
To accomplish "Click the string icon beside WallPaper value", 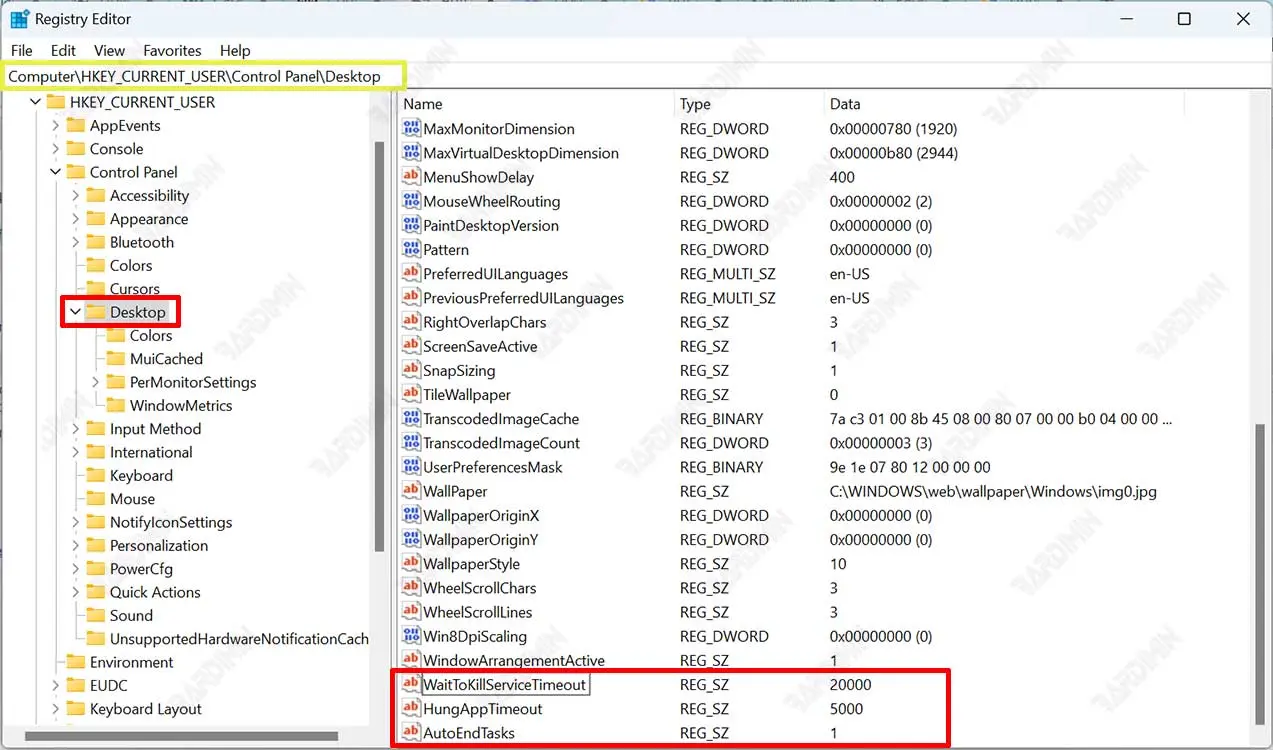I will [x=410, y=492].
